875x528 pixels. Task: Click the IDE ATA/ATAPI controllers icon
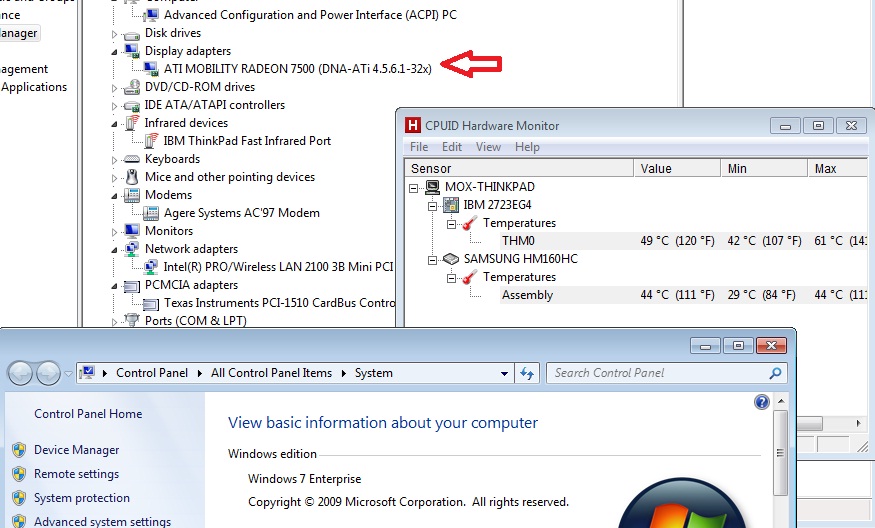(132, 105)
